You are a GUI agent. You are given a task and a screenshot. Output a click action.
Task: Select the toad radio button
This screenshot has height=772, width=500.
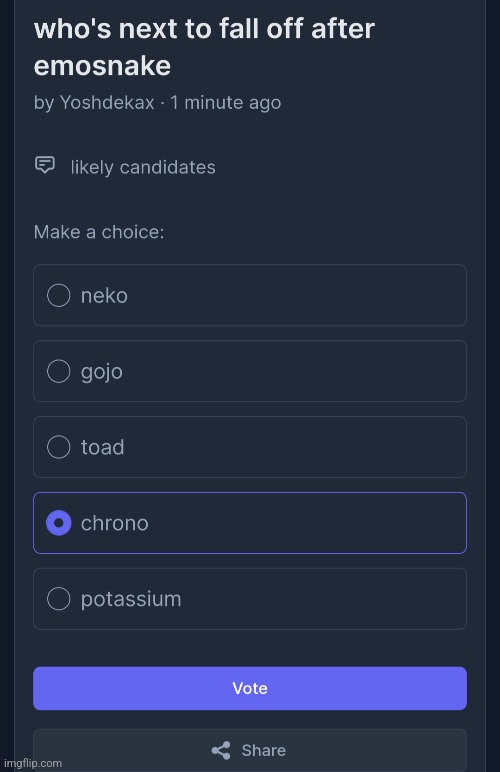pyautogui.click(x=59, y=447)
